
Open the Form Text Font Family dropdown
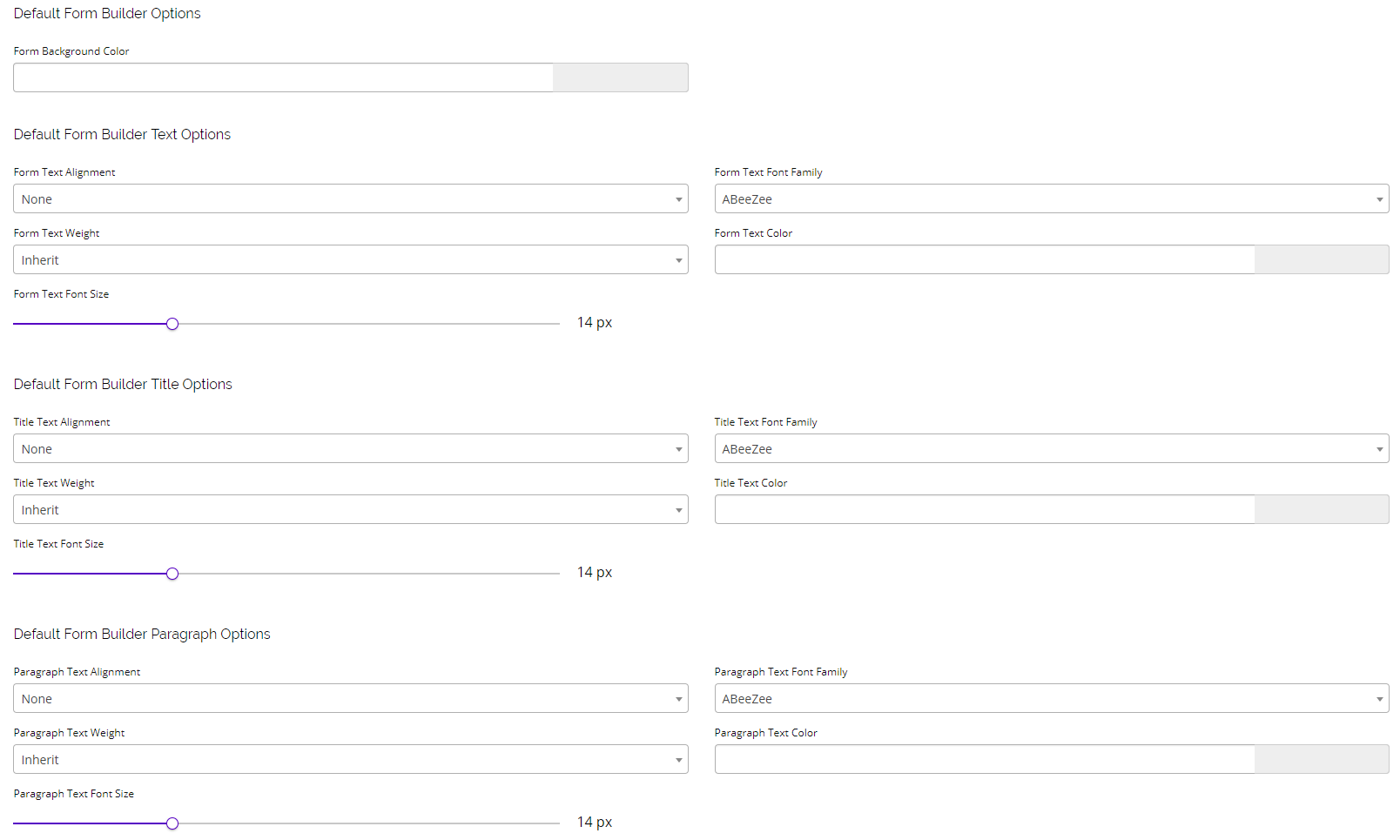1051,198
